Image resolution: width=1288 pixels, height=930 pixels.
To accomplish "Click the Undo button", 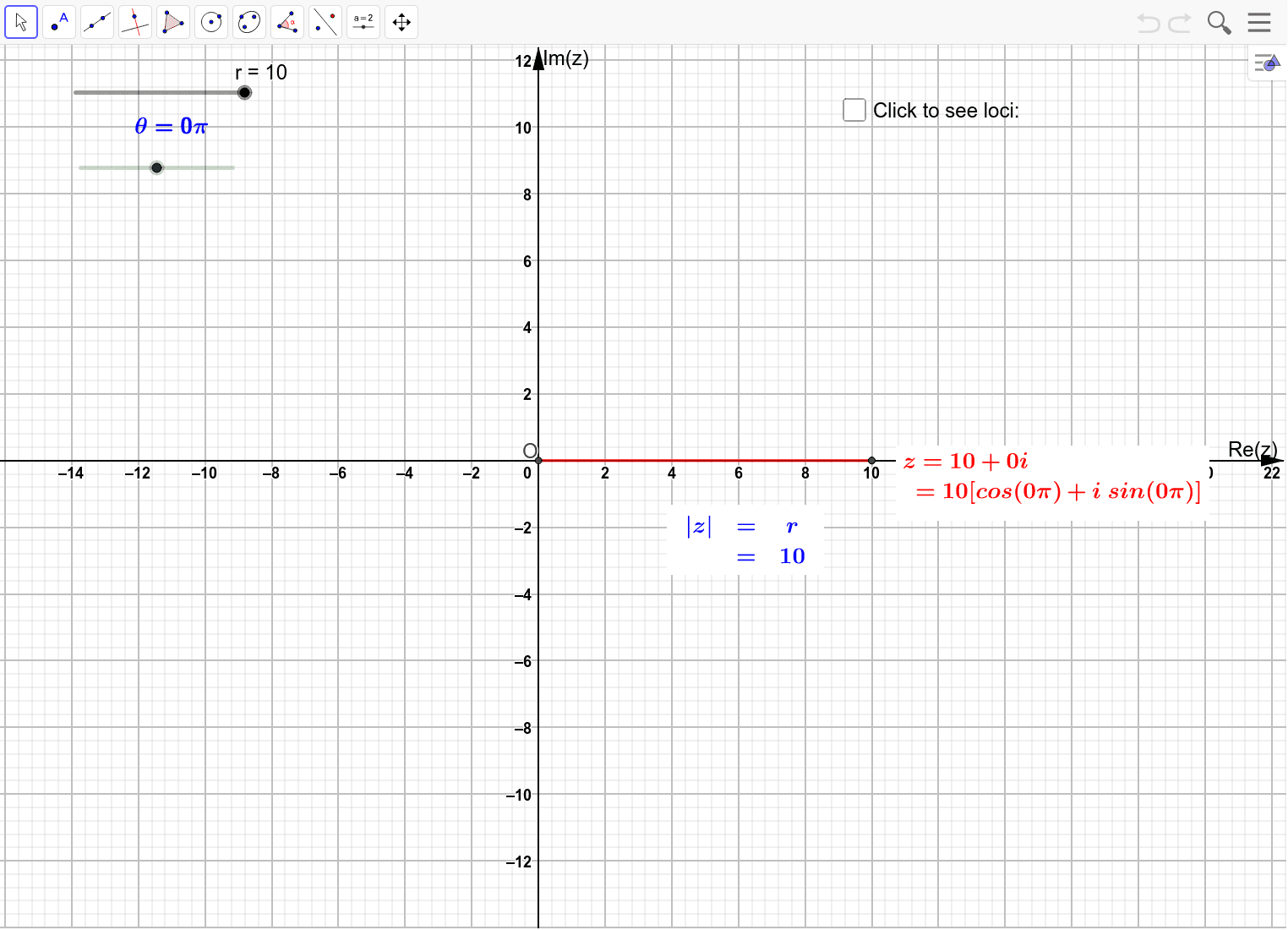I will (1148, 22).
